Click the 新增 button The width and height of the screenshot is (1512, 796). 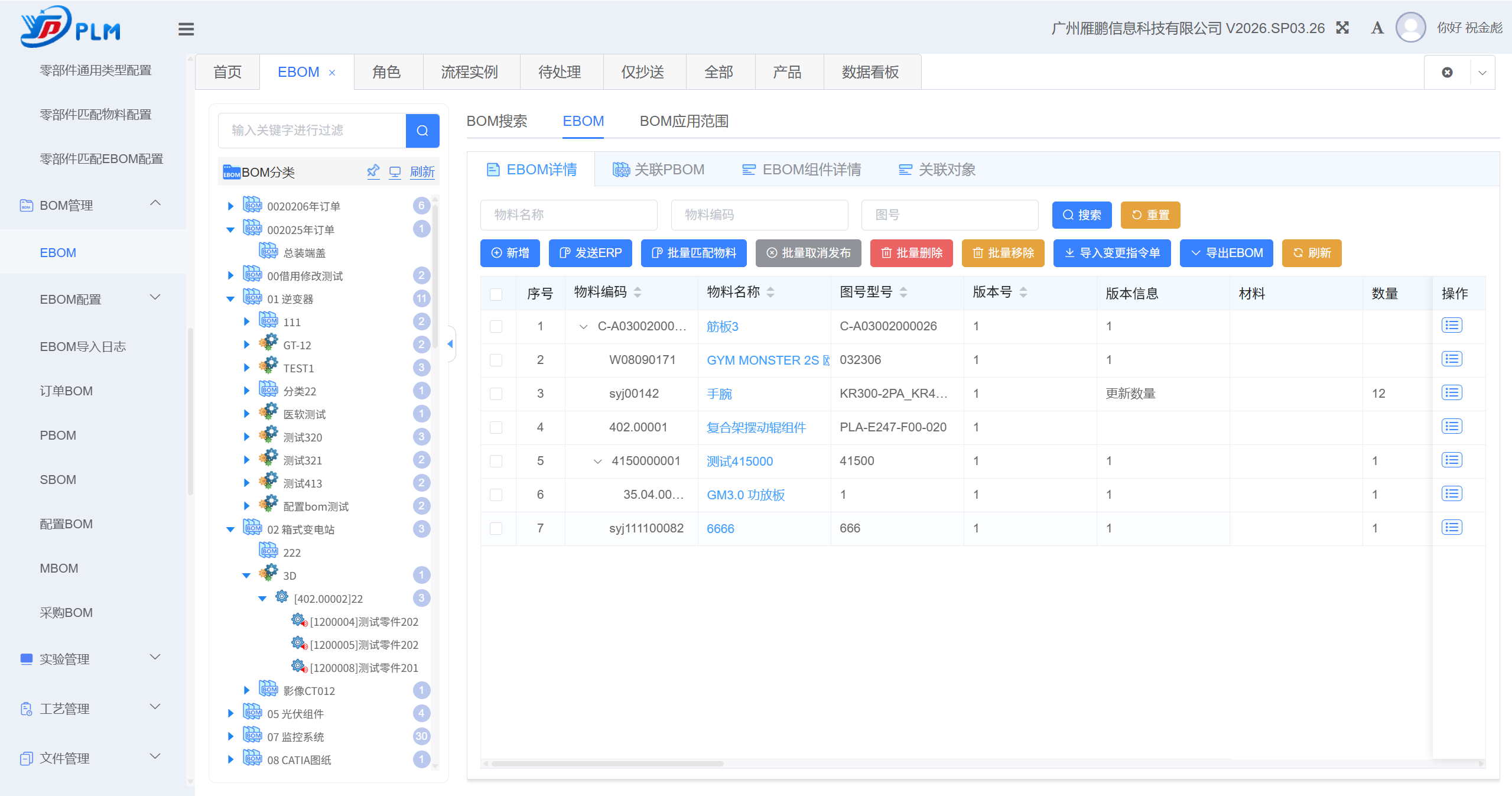click(x=510, y=253)
